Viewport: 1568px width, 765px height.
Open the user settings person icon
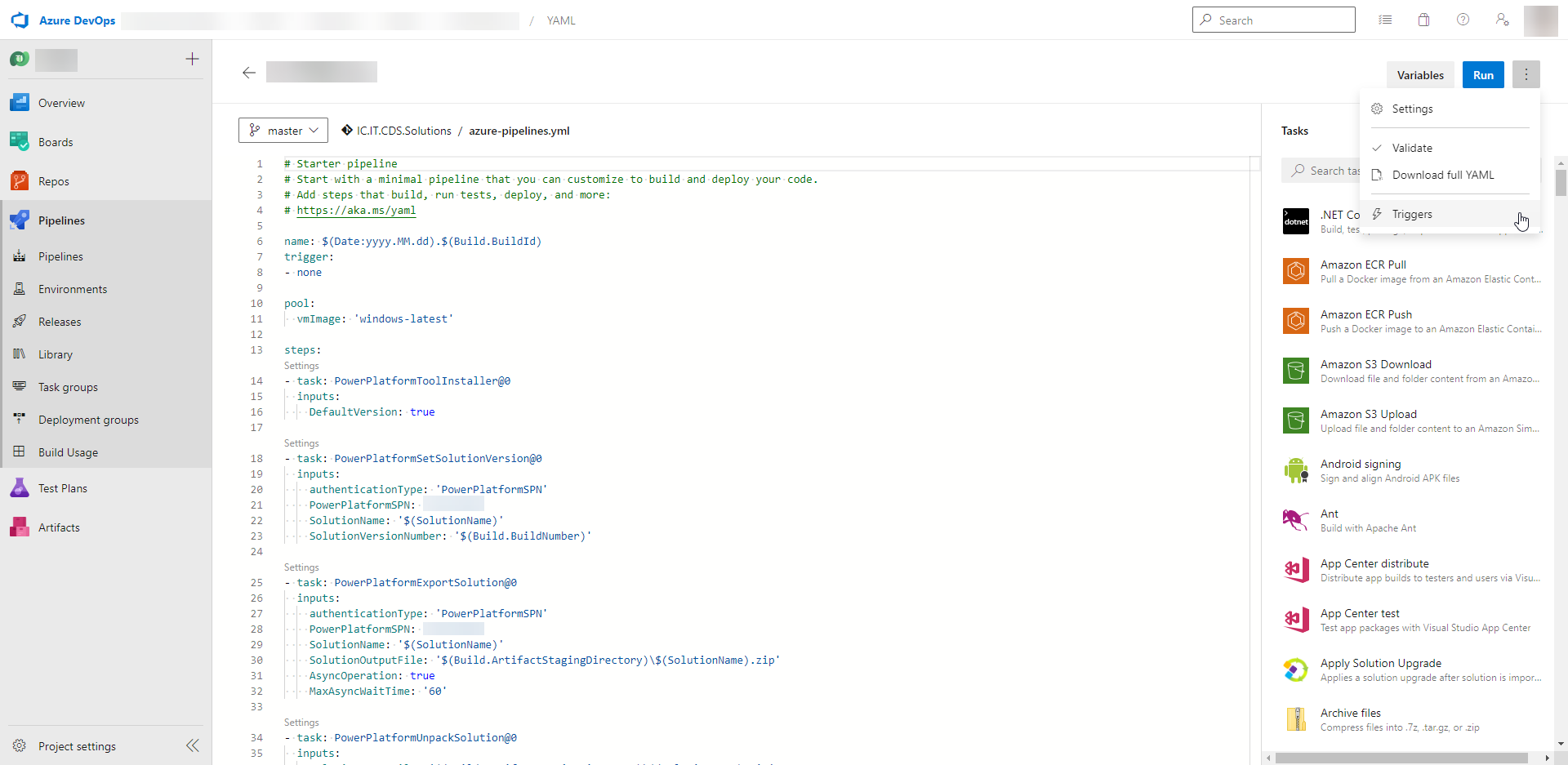pyautogui.click(x=1502, y=20)
